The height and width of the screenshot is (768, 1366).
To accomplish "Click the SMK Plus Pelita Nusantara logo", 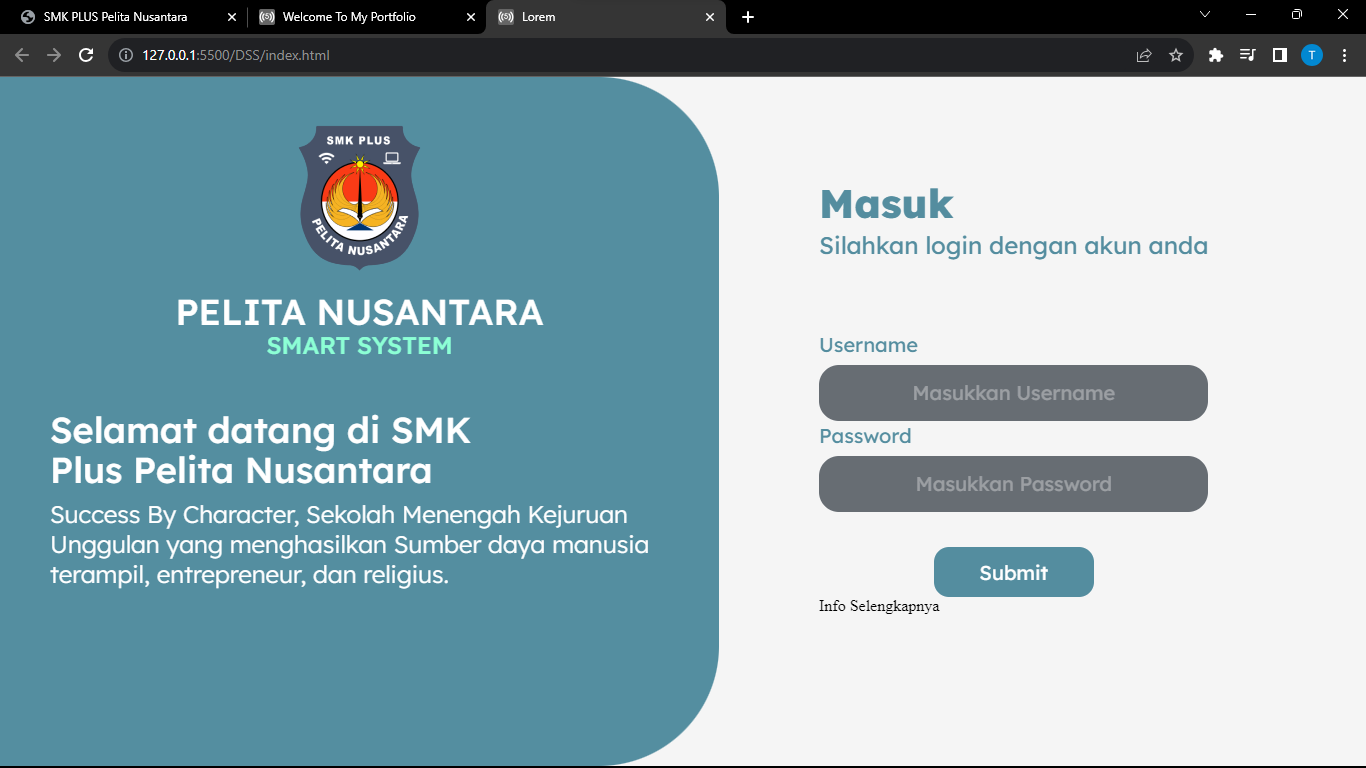I will coord(359,197).
